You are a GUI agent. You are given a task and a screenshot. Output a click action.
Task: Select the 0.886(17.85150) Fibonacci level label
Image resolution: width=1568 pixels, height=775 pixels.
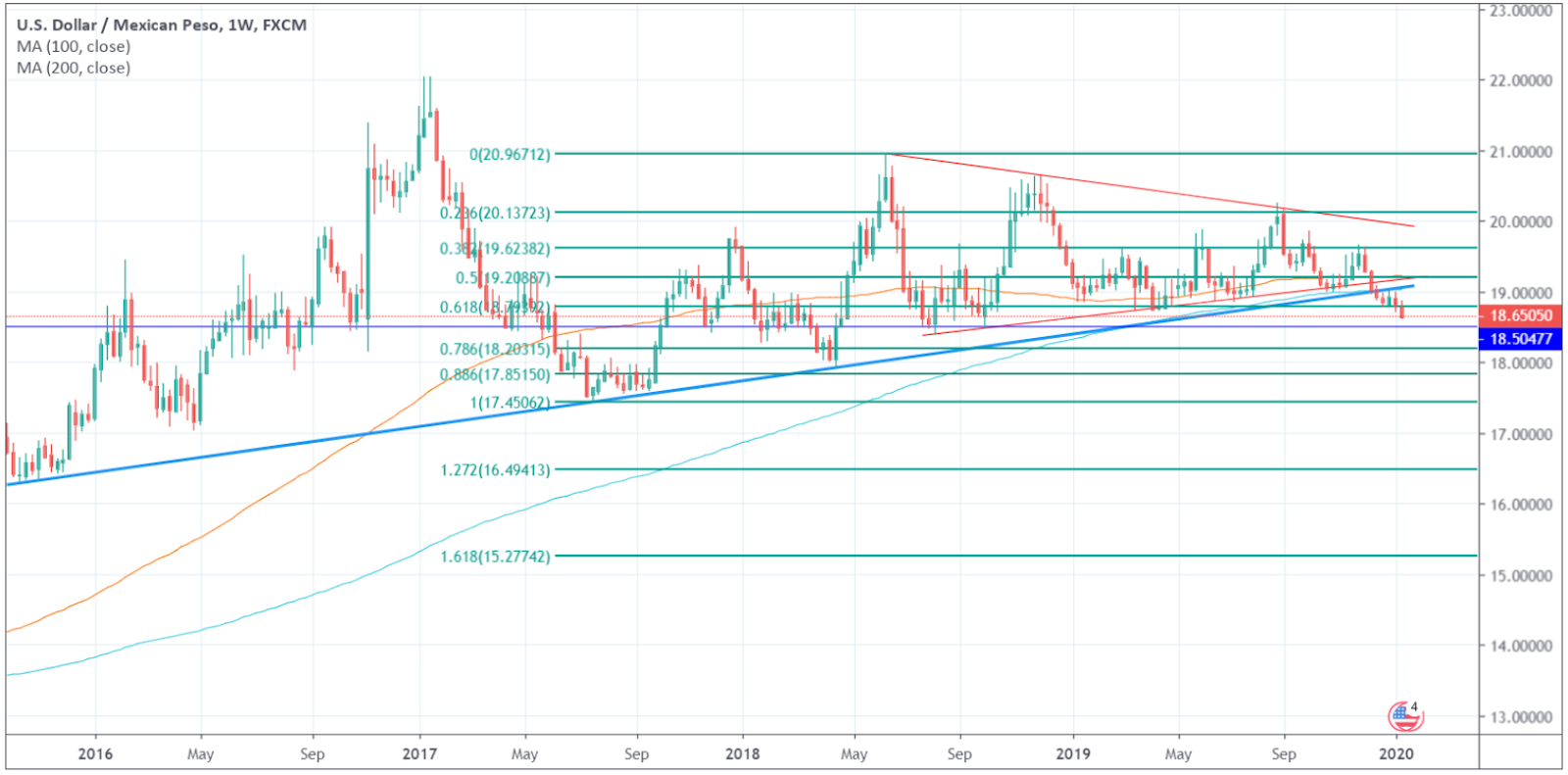click(x=495, y=373)
